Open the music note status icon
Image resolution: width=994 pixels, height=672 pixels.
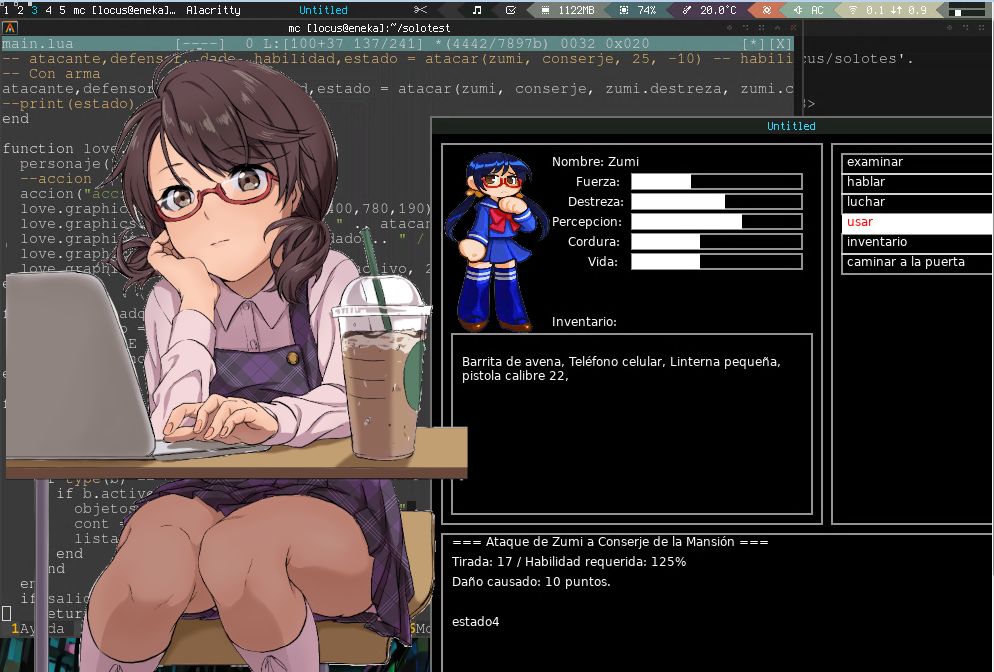[x=477, y=10]
